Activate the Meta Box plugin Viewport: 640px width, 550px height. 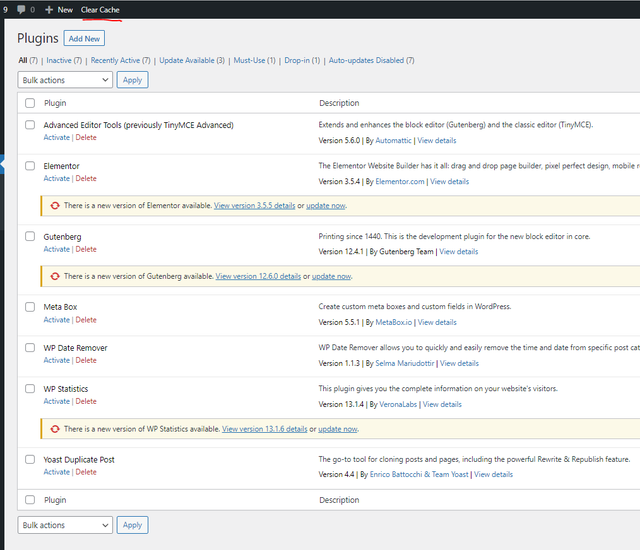[x=57, y=320]
